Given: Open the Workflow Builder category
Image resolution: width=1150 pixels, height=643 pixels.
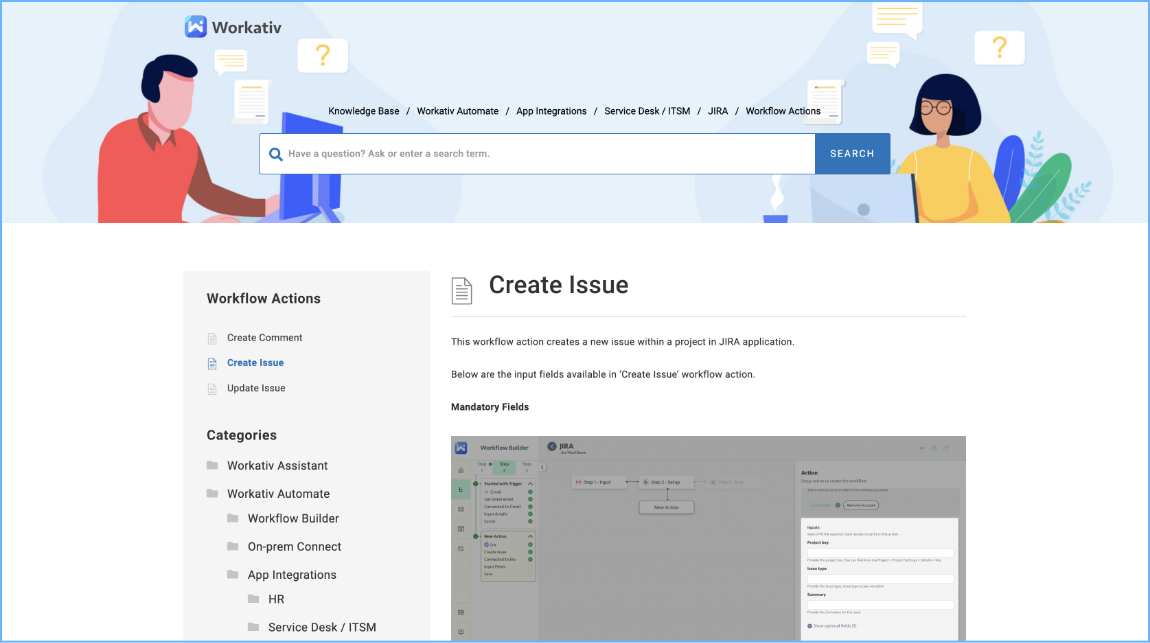Looking at the screenshot, I should click(293, 518).
